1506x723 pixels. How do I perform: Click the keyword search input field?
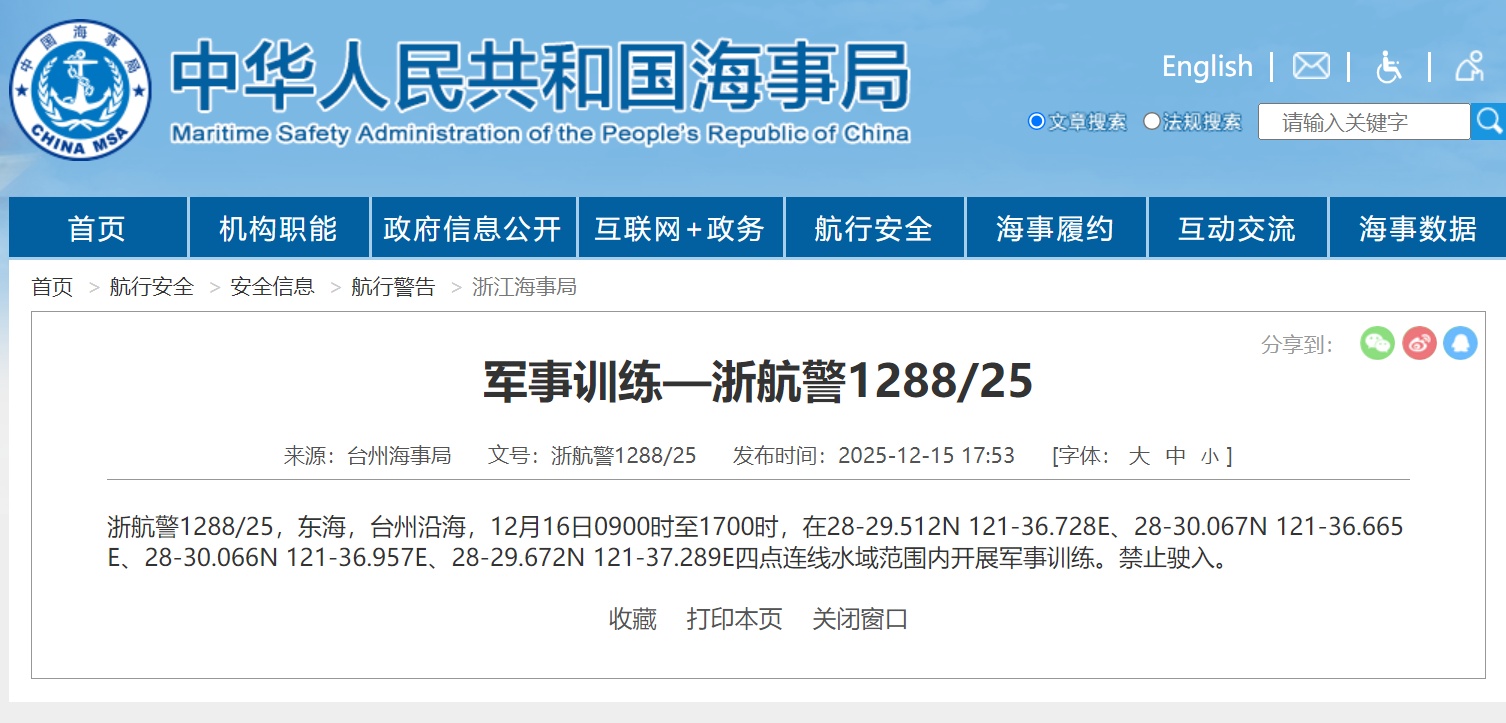[x=1363, y=120]
